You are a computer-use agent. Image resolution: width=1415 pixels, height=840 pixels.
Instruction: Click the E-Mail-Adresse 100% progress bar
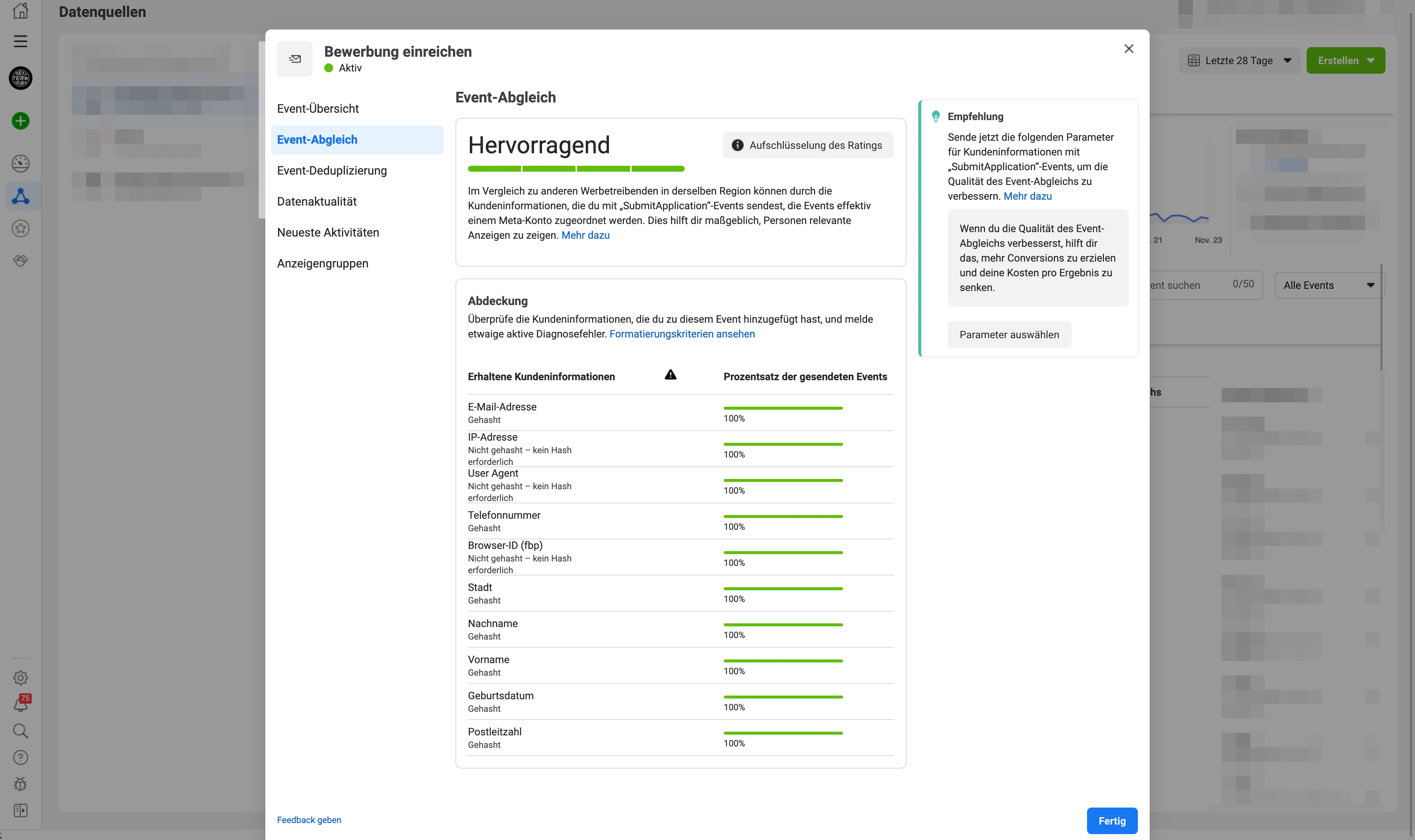(x=783, y=408)
